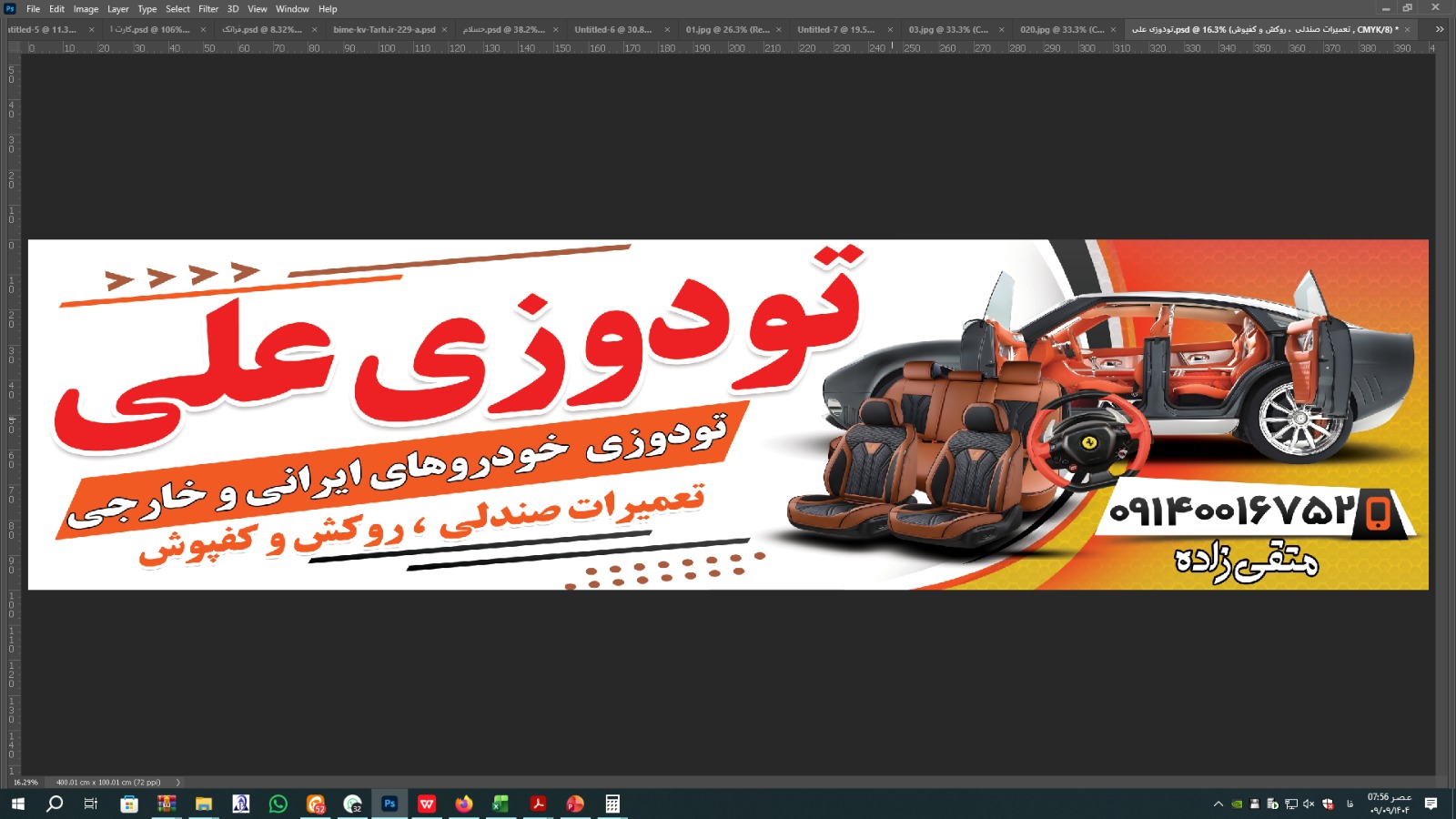Open Excel from the taskbar
Image resolution: width=1456 pixels, height=819 pixels.
click(500, 804)
